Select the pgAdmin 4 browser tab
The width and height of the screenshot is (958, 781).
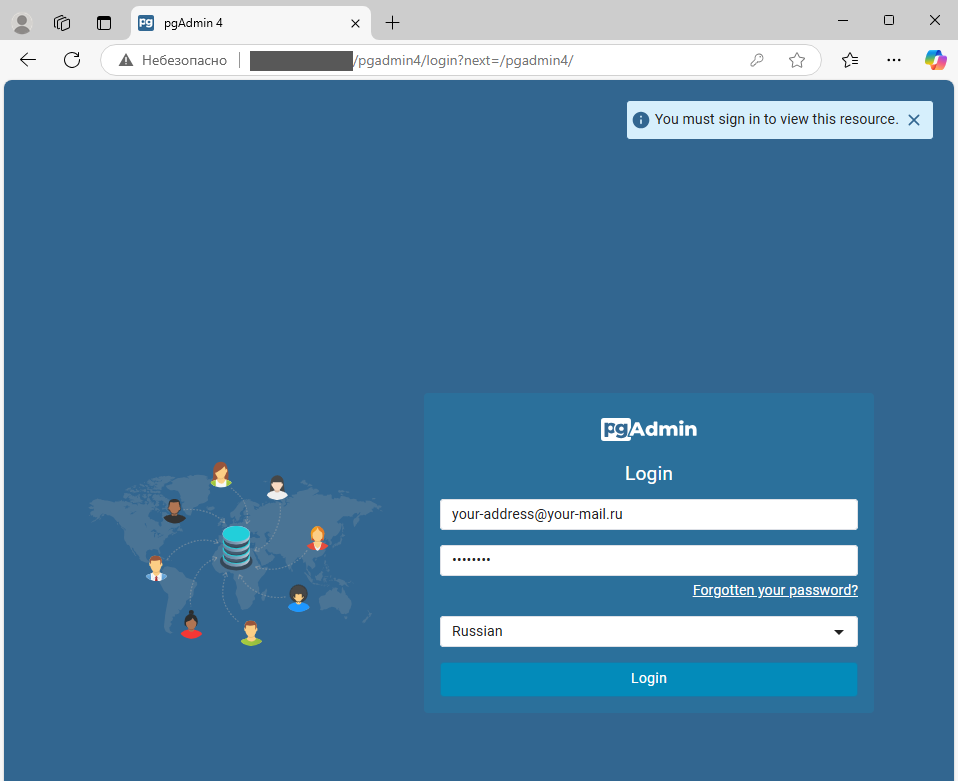(250, 23)
